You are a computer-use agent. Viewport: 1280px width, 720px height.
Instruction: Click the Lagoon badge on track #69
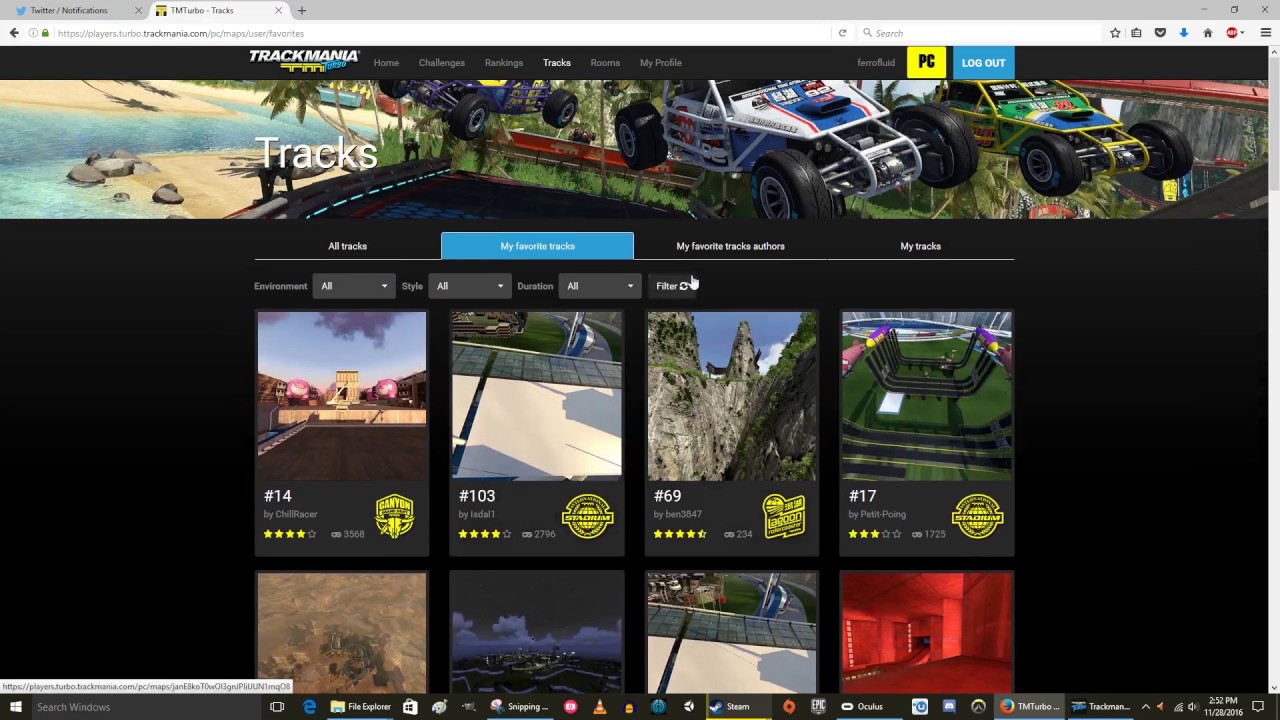pos(784,516)
